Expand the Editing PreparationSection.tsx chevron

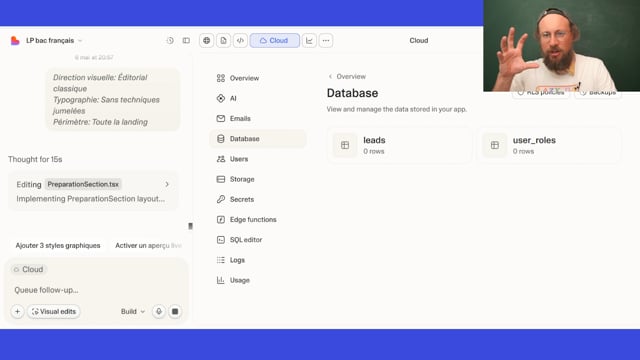167,184
